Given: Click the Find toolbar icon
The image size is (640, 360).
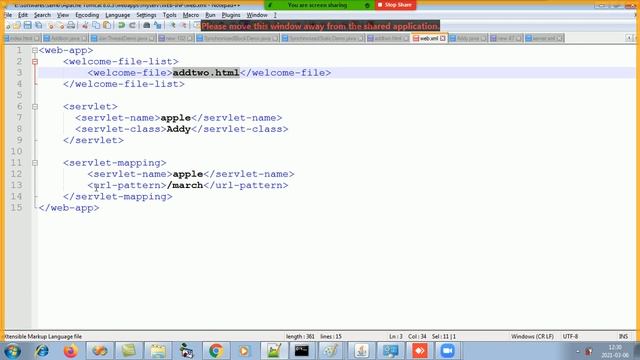Looking at the screenshot, I should (x=147, y=25).
